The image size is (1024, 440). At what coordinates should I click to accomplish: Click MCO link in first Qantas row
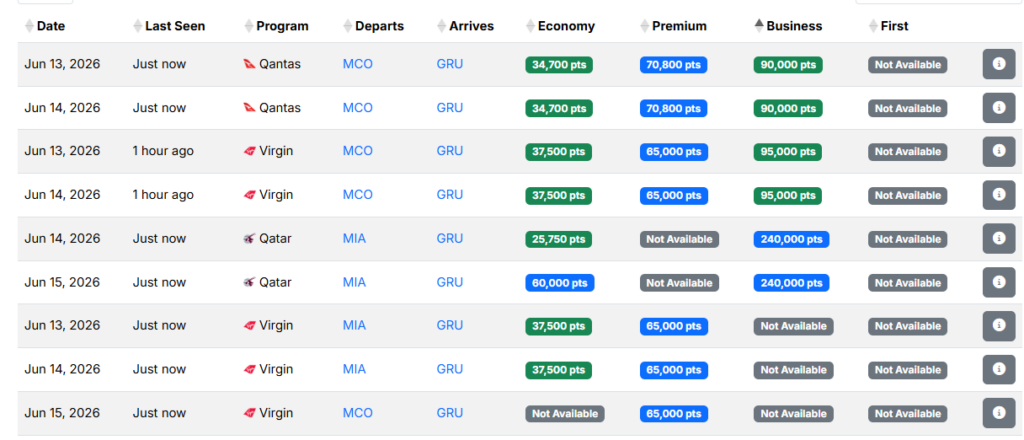point(357,64)
